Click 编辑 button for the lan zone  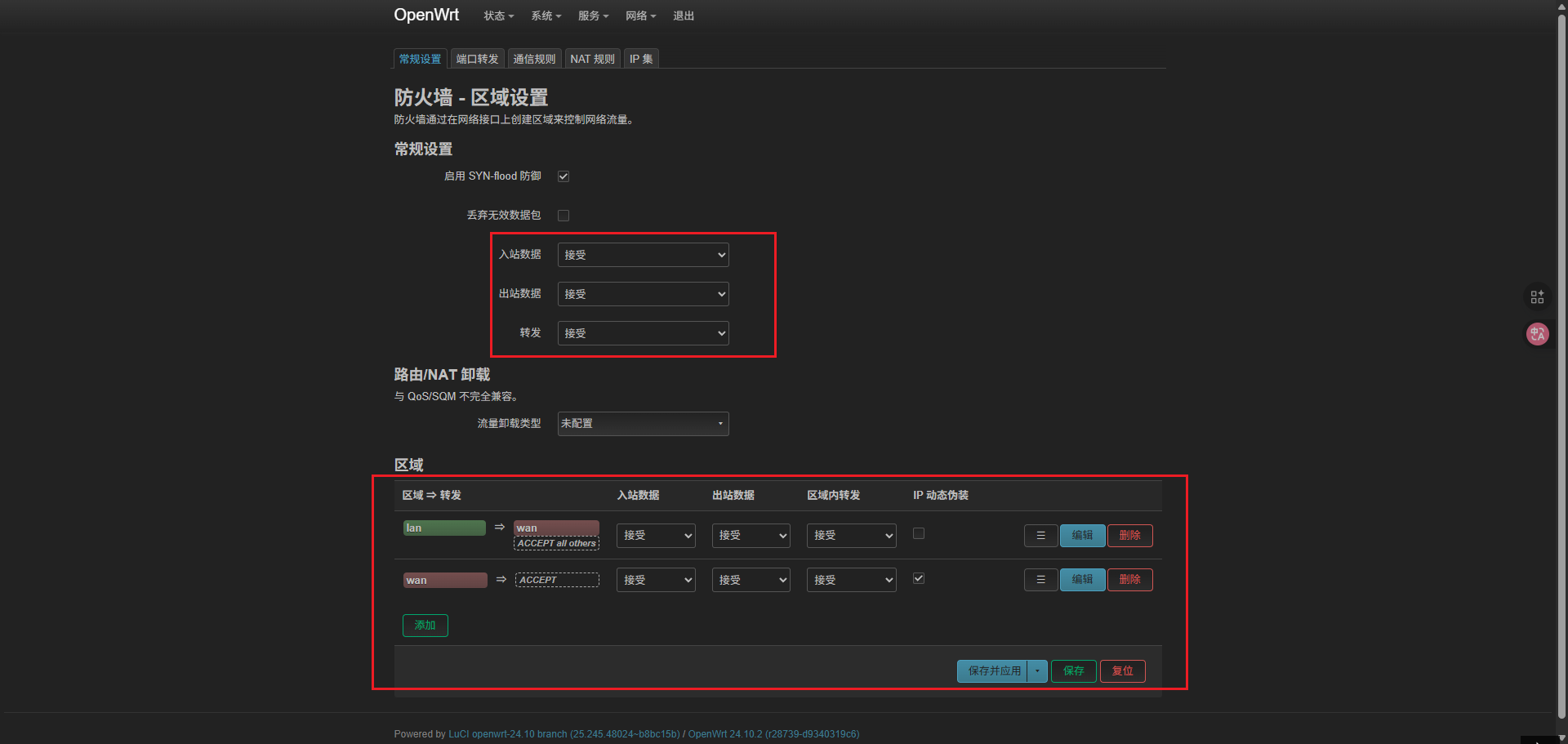[x=1082, y=536]
